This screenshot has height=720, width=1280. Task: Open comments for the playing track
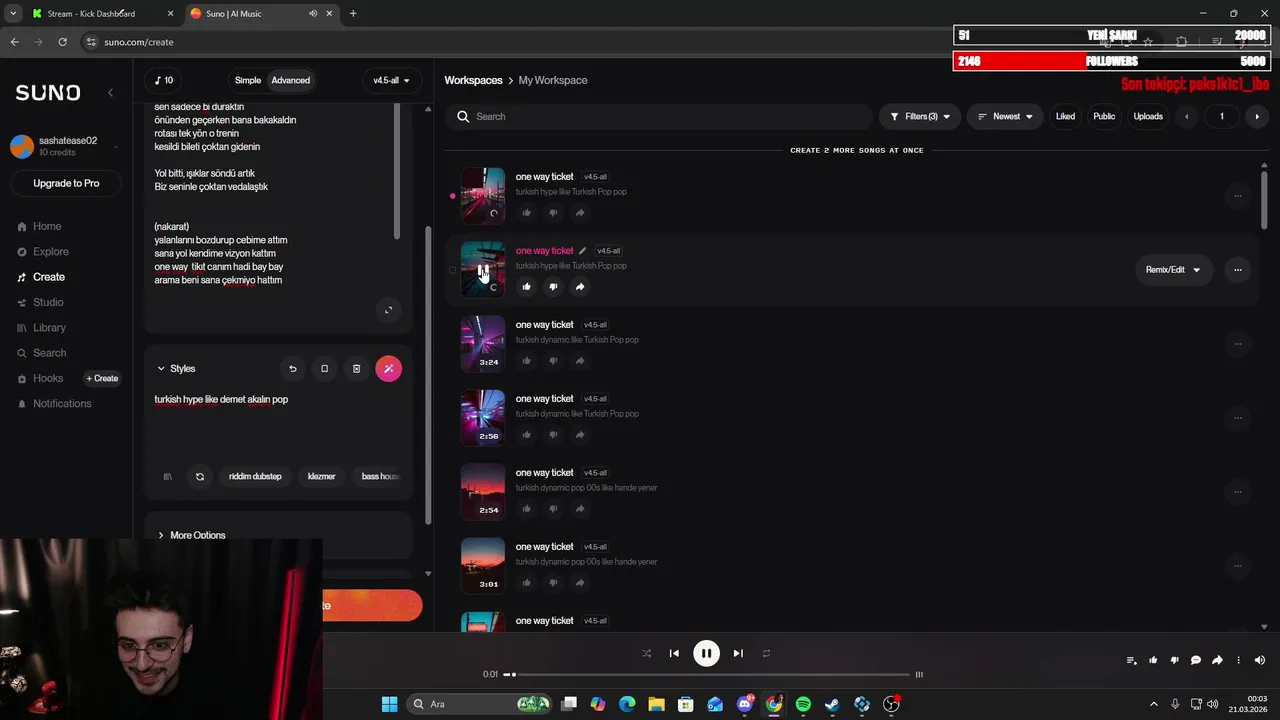pos(1196,660)
